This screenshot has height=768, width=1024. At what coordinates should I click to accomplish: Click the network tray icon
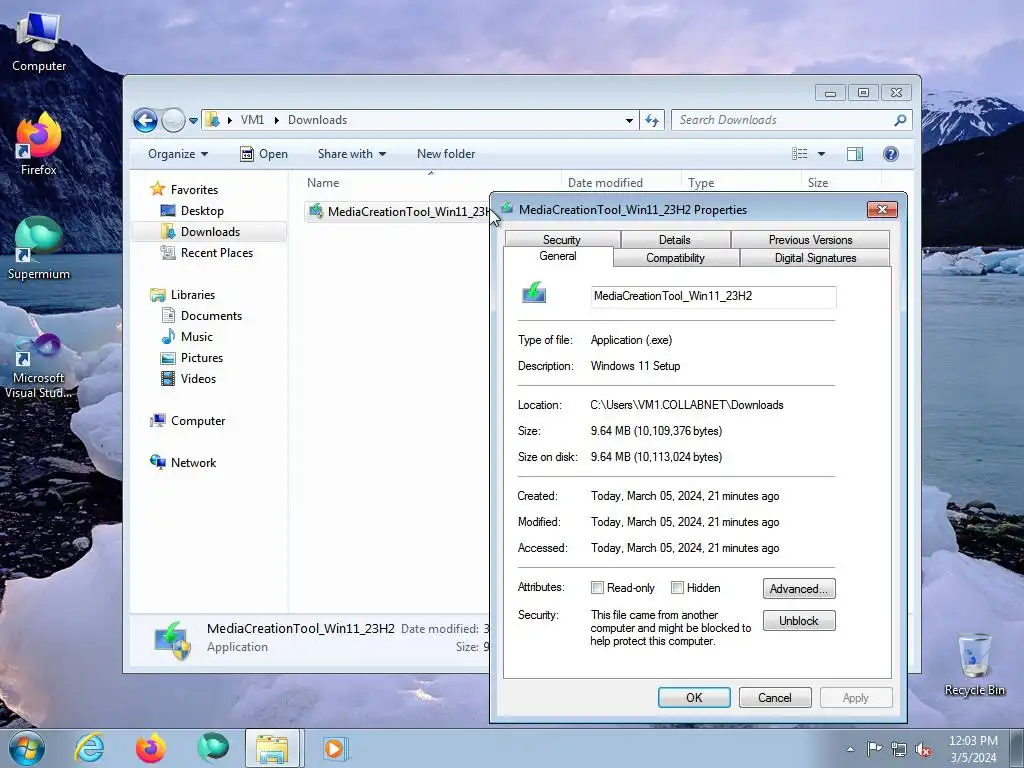tap(899, 750)
